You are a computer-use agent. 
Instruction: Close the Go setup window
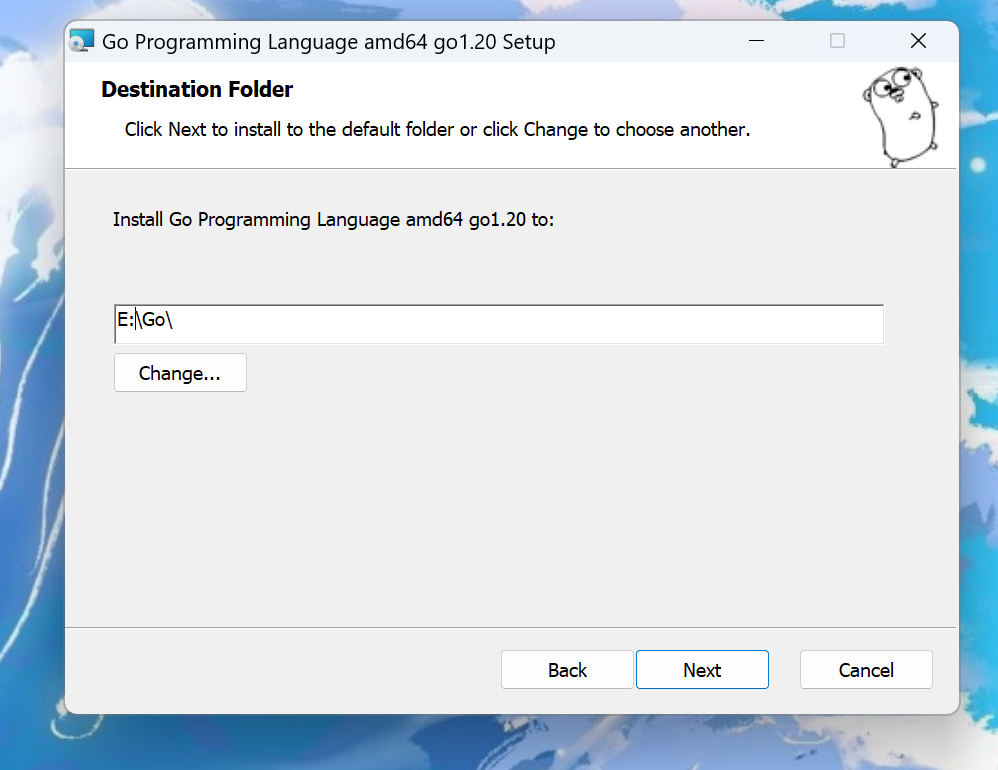[x=918, y=41]
